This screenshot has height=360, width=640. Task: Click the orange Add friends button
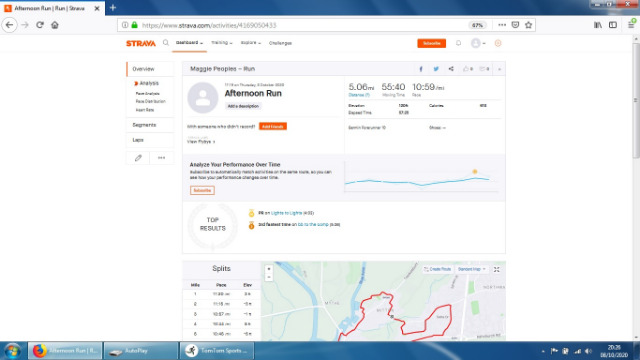273,127
